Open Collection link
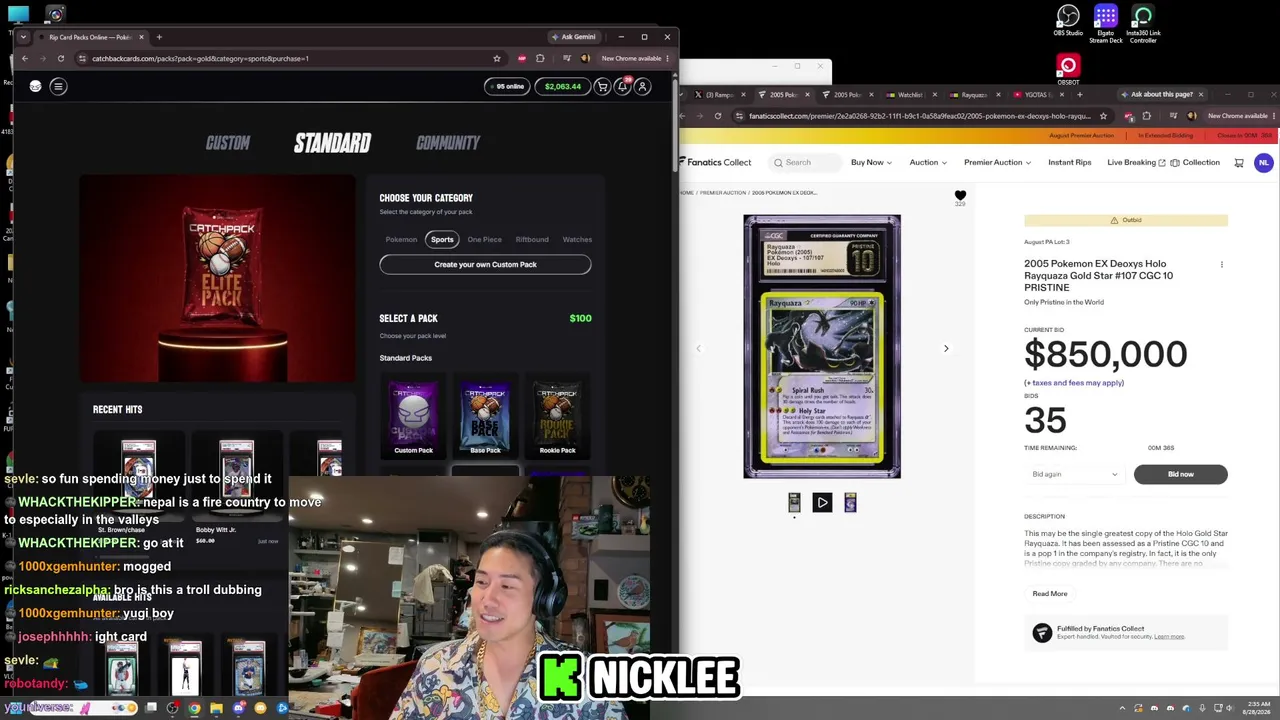1280x720 pixels. (1196, 163)
